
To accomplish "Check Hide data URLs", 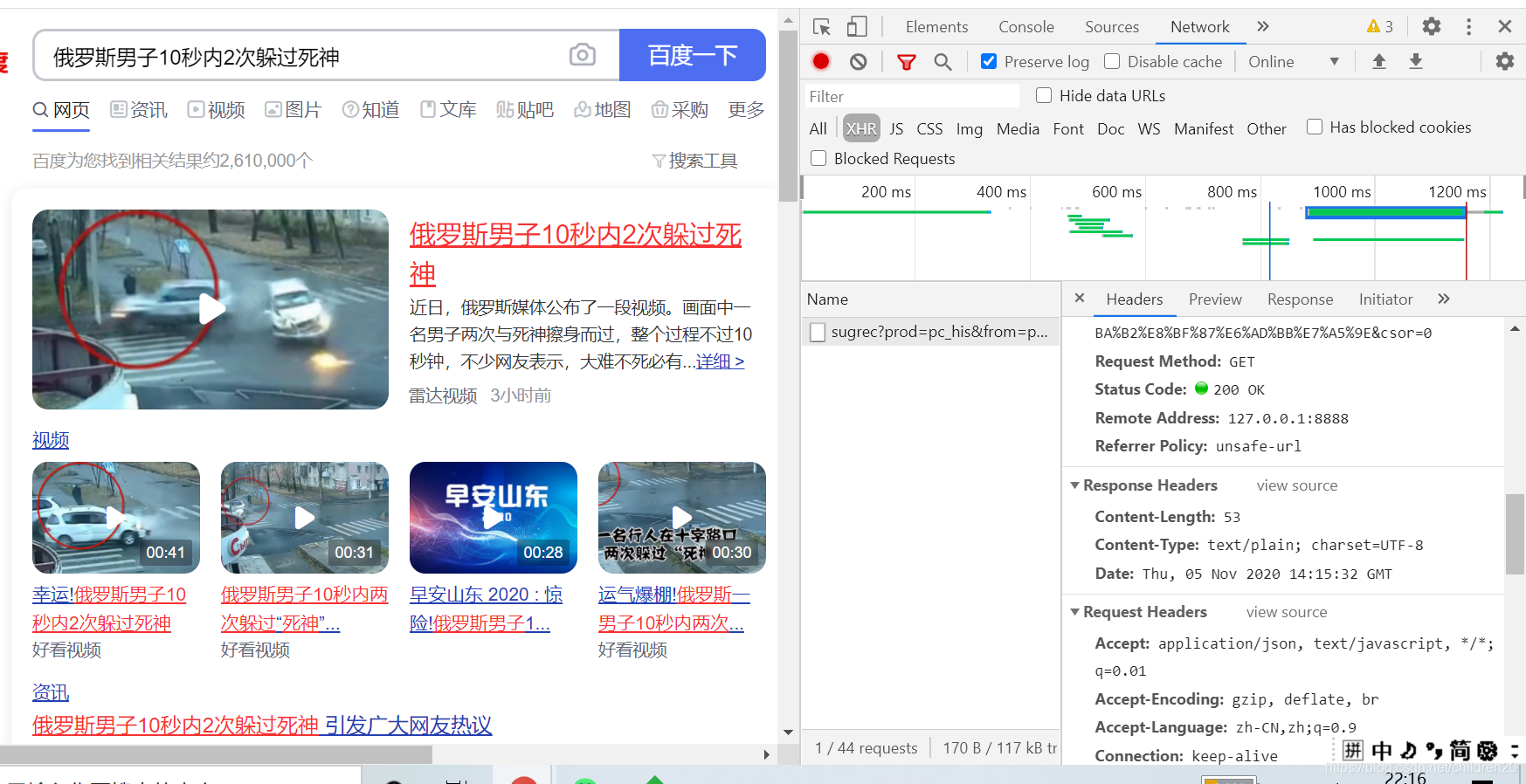I will click(x=1044, y=95).
